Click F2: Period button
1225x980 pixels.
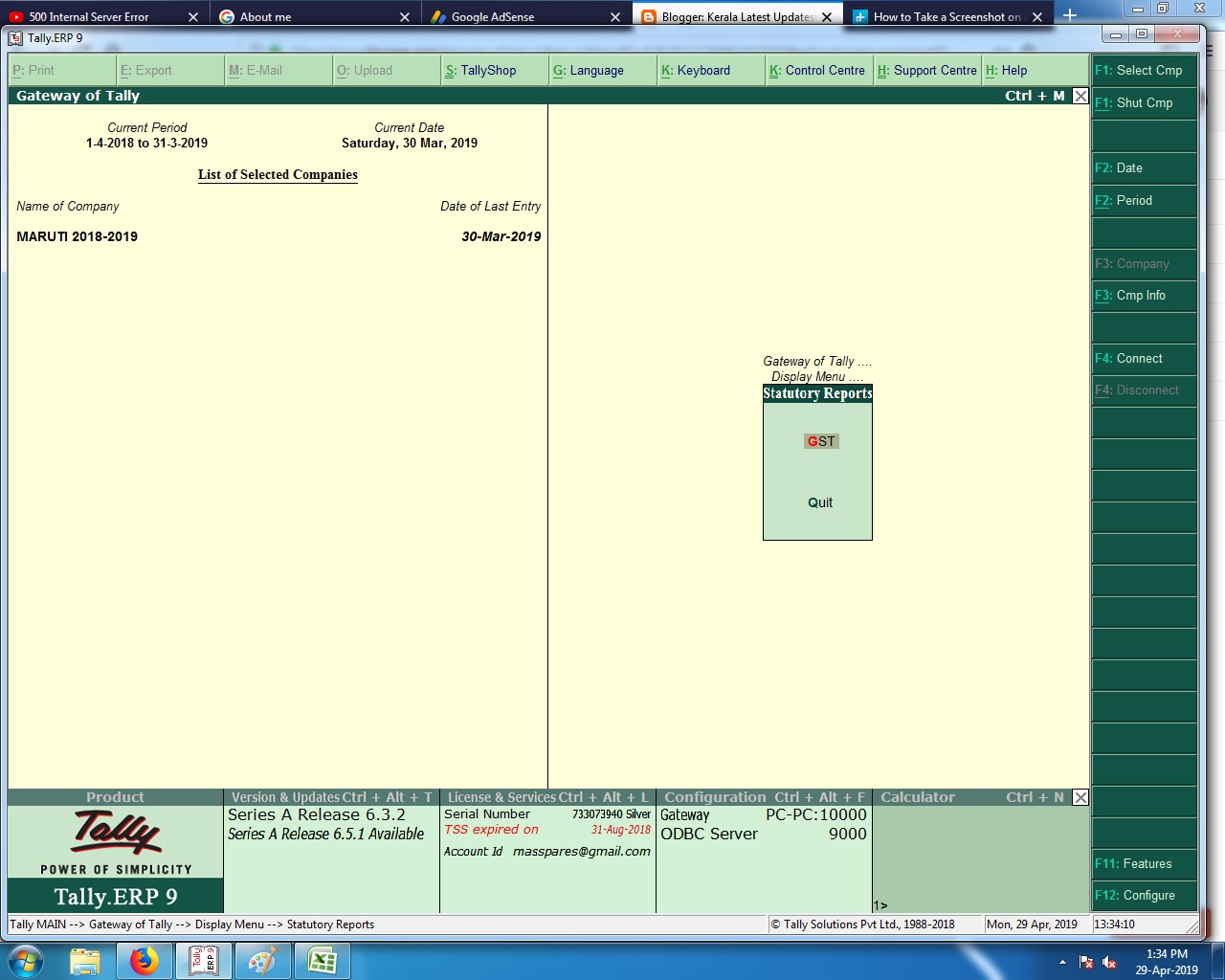click(1145, 201)
